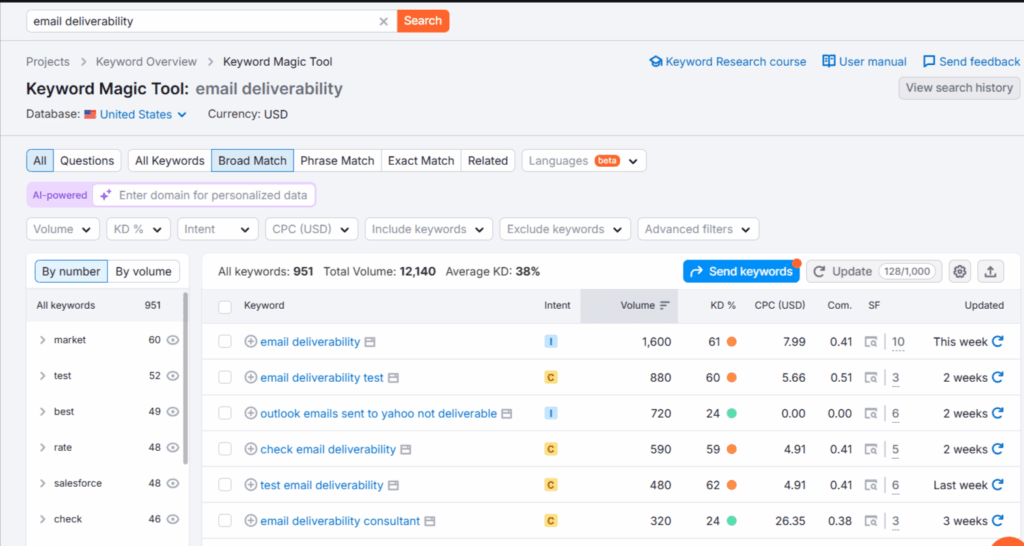Check the check email deliverability row checkbox

point(225,449)
